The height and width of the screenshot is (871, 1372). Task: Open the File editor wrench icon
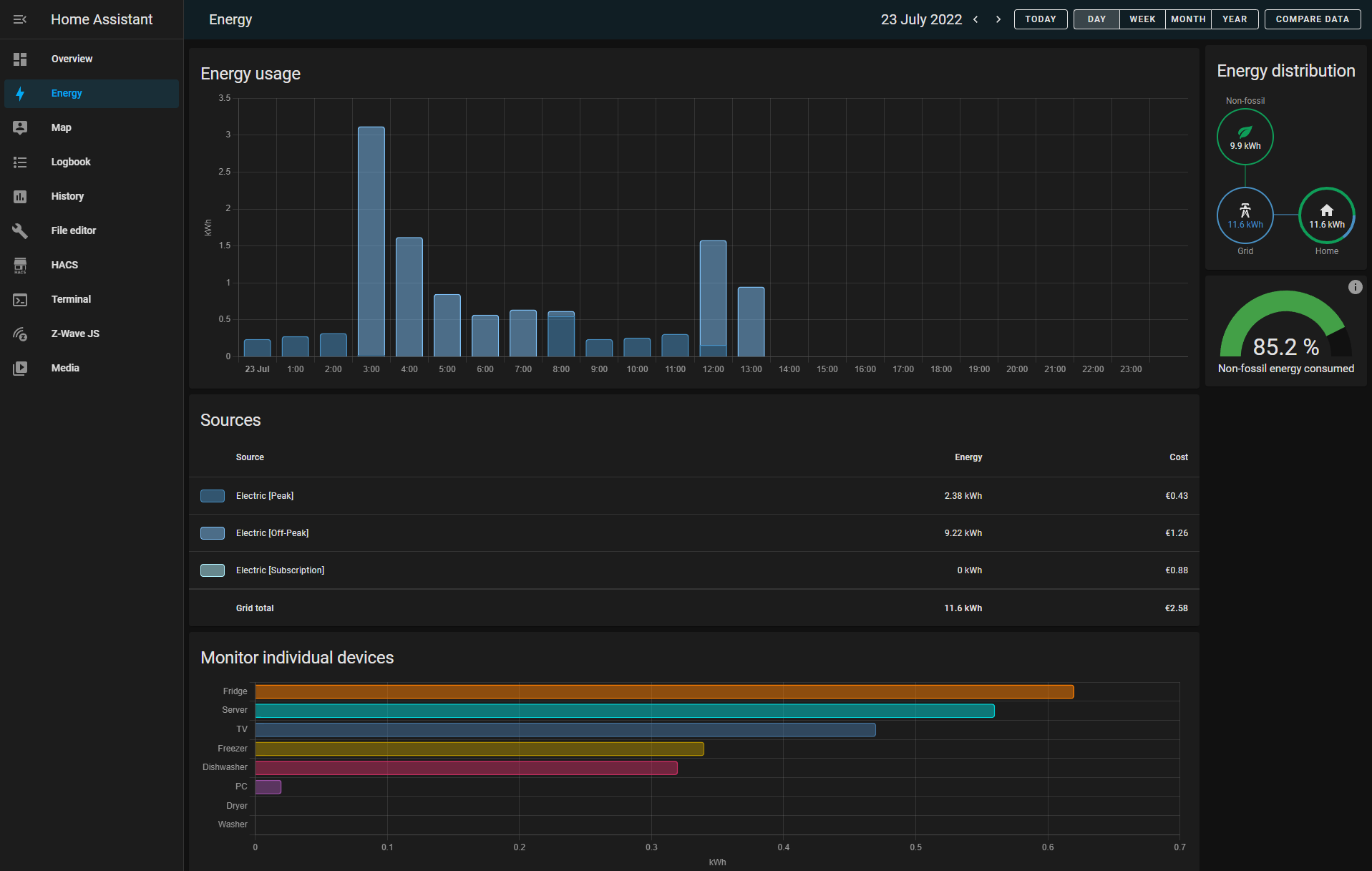(x=20, y=230)
